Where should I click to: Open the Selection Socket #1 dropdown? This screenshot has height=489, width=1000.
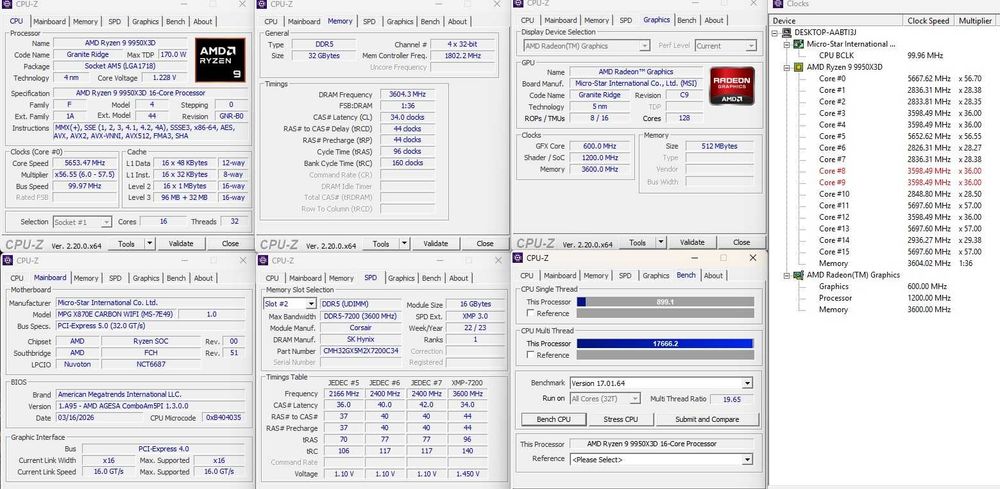(106, 222)
